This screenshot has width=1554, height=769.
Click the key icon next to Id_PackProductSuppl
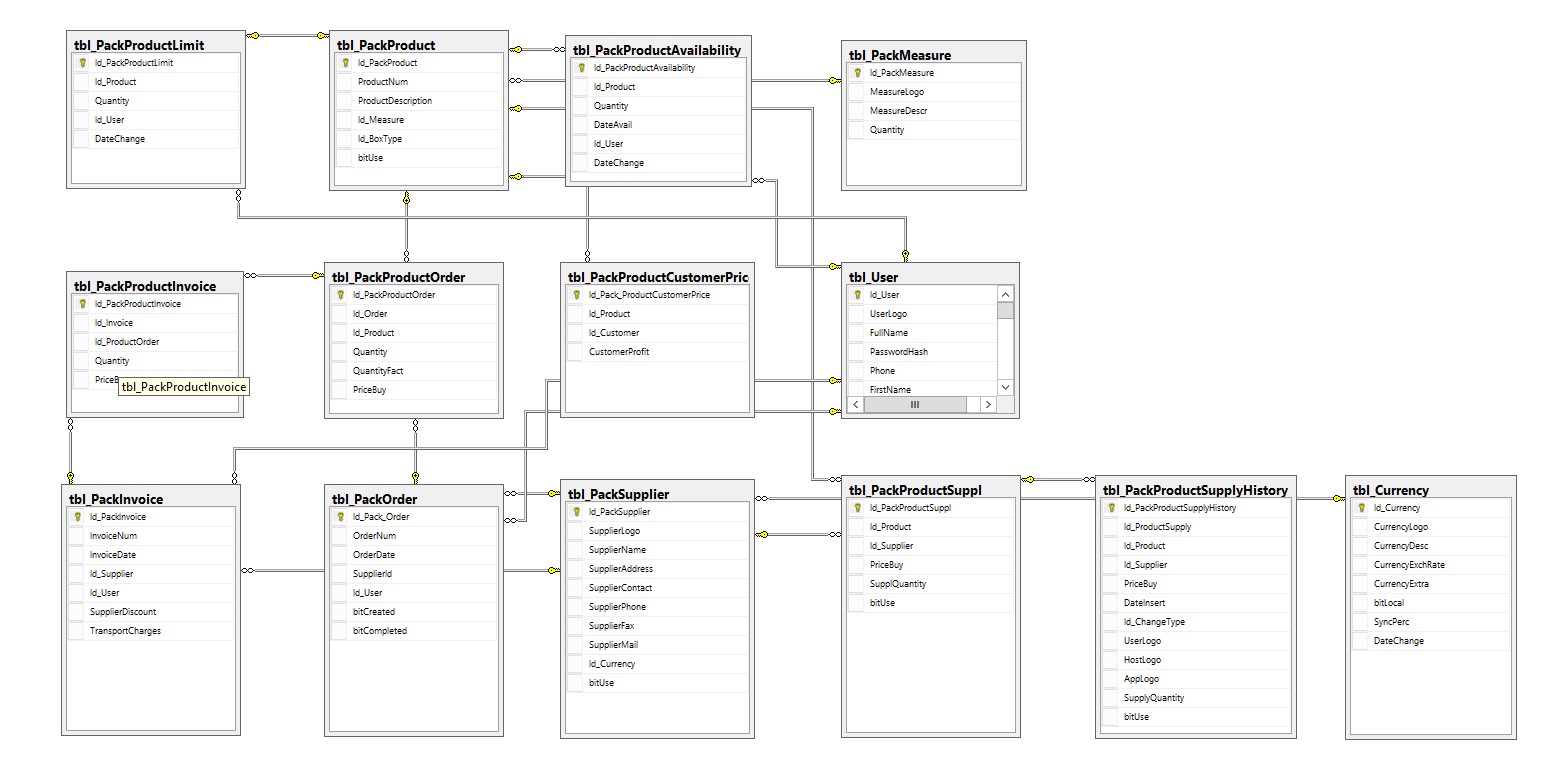[x=856, y=508]
